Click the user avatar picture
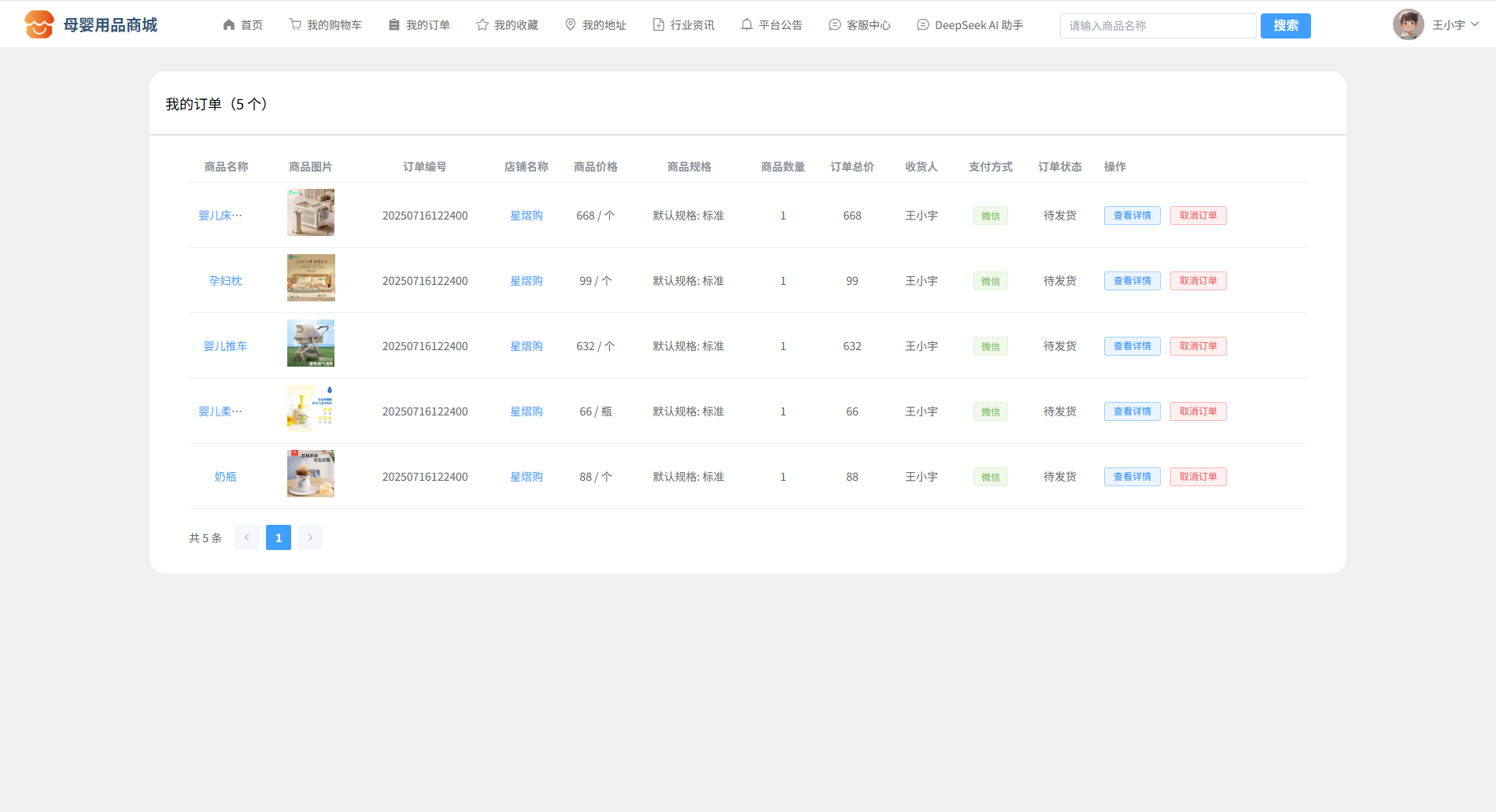1496x812 pixels. tap(1408, 25)
